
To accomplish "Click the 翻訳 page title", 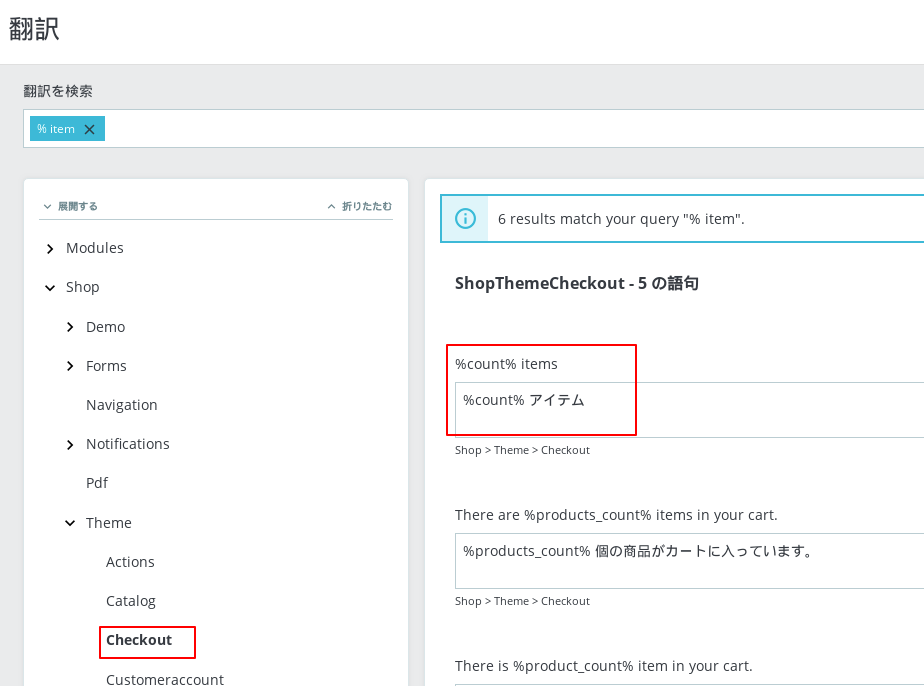I will tap(34, 29).
